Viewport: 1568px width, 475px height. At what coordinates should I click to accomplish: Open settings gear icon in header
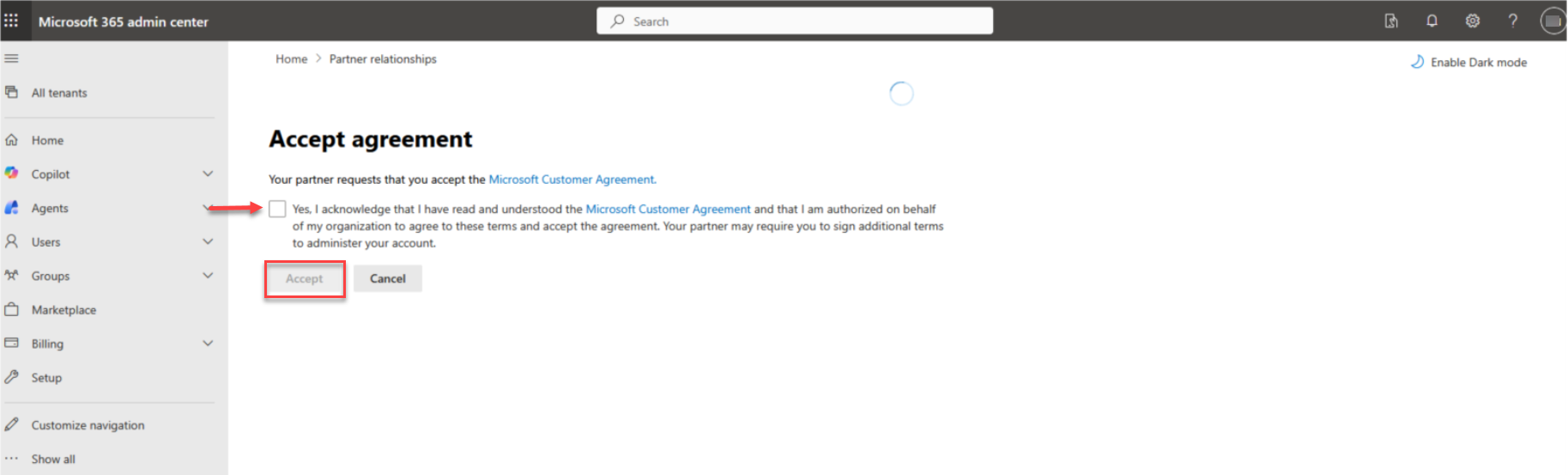coord(1473,21)
